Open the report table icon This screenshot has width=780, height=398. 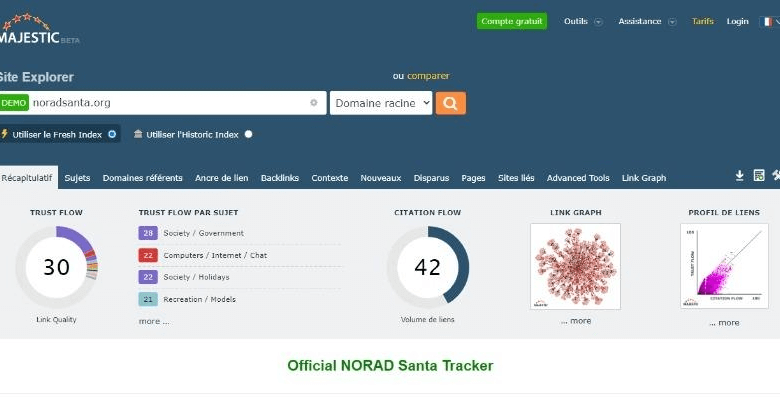pos(759,175)
